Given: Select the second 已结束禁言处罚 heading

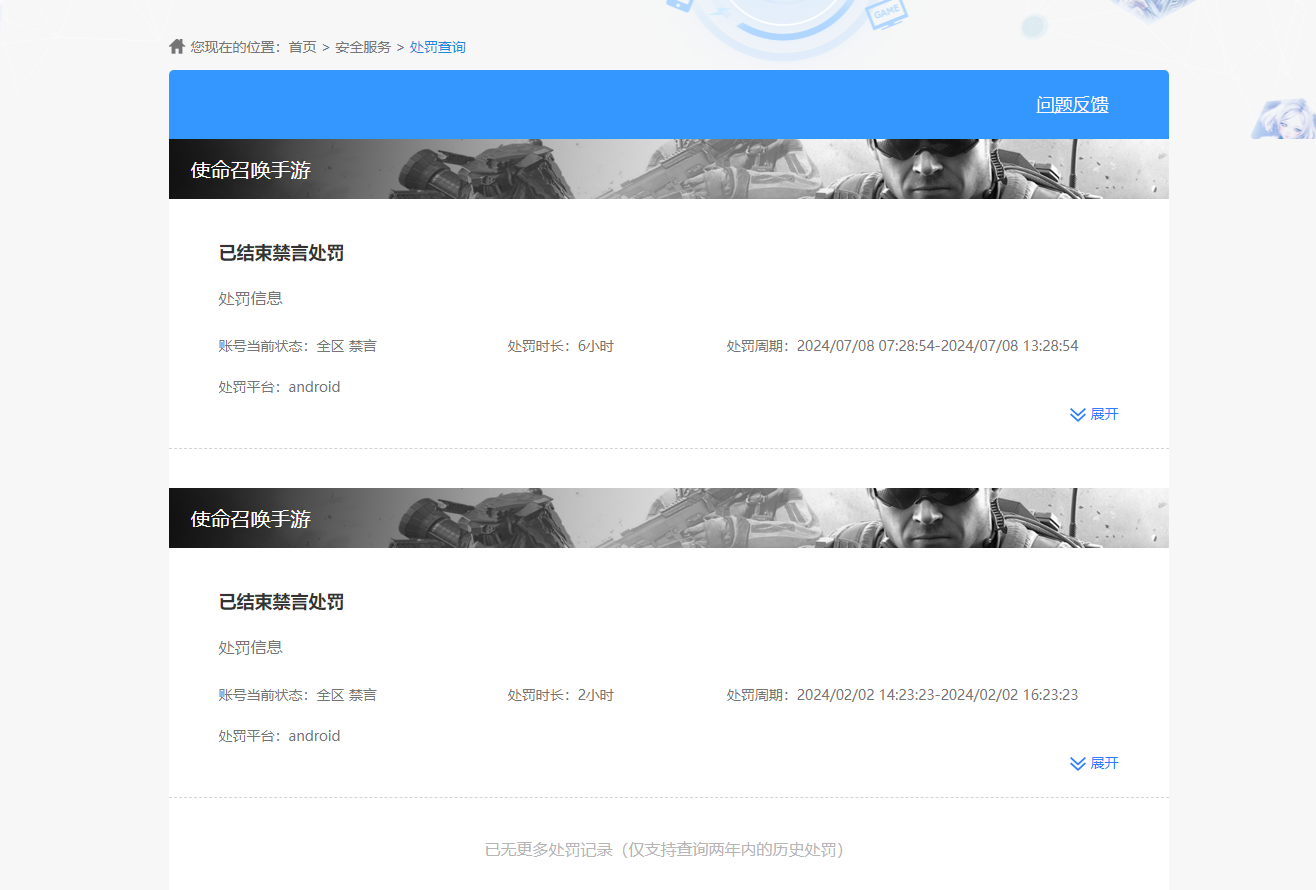Looking at the screenshot, I should (281, 602).
